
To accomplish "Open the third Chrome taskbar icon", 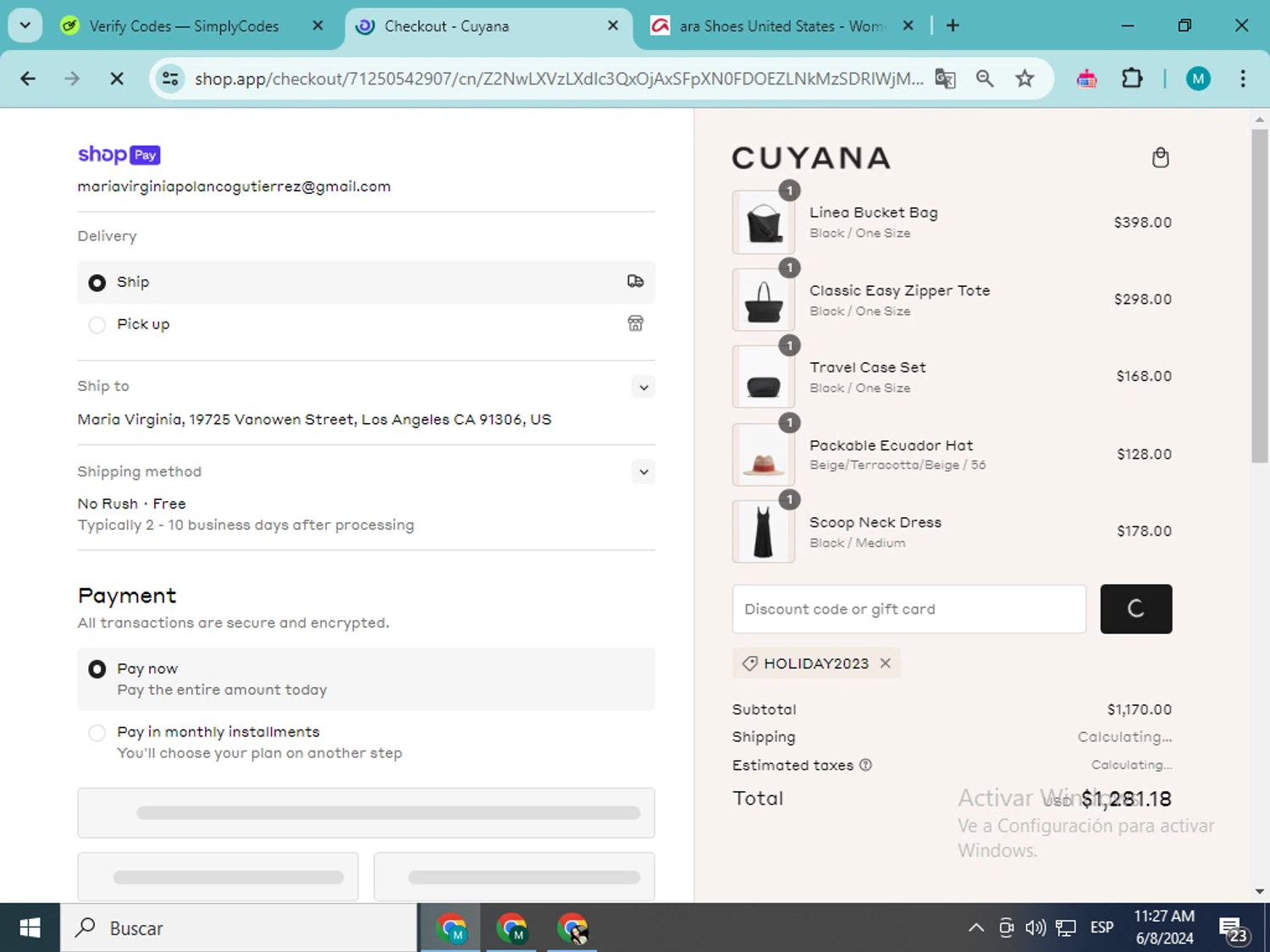I will point(572,928).
